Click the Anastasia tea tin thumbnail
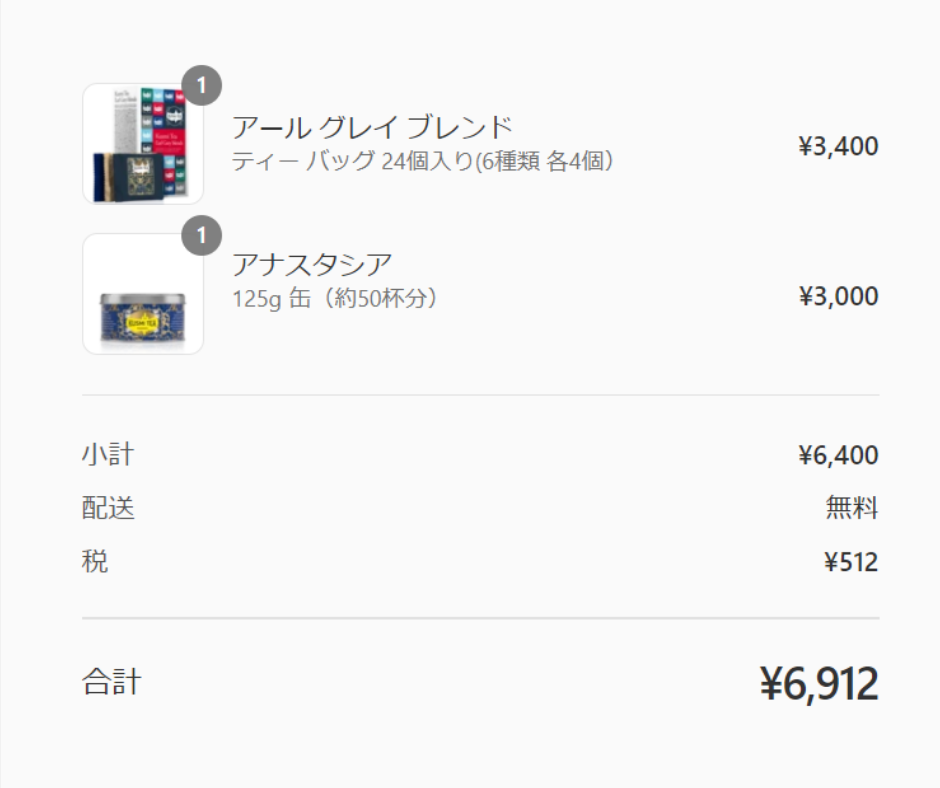The image size is (940, 788). click(x=143, y=294)
